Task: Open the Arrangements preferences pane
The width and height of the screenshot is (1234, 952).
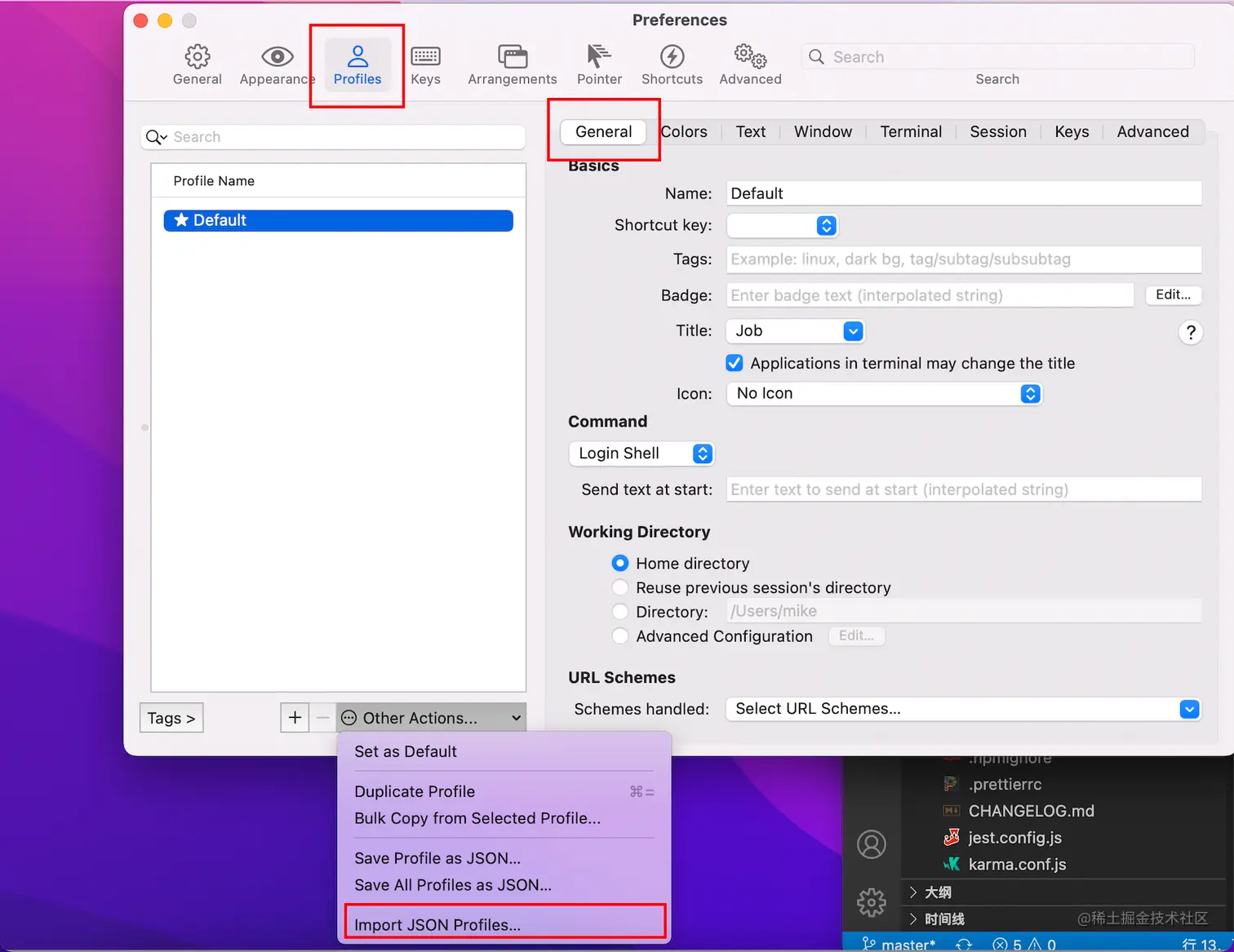Action: [x=513, y=64]
